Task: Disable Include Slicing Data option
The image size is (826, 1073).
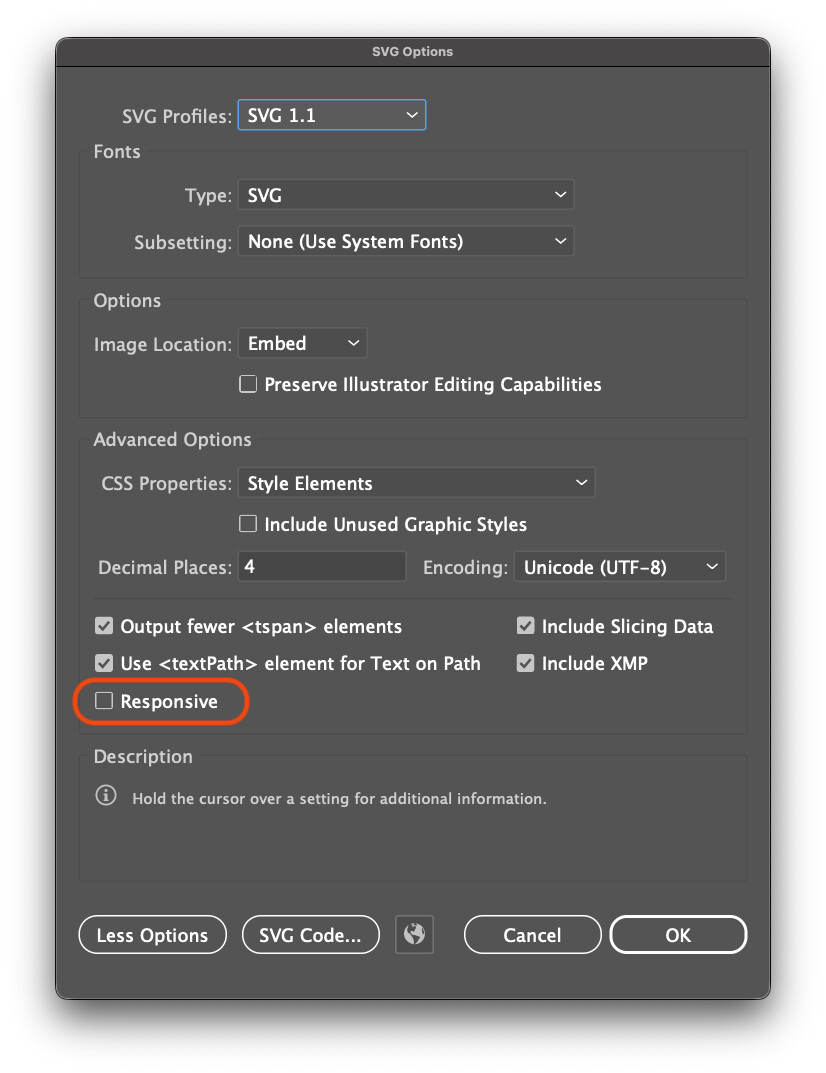Action: [x=526, y=625]
